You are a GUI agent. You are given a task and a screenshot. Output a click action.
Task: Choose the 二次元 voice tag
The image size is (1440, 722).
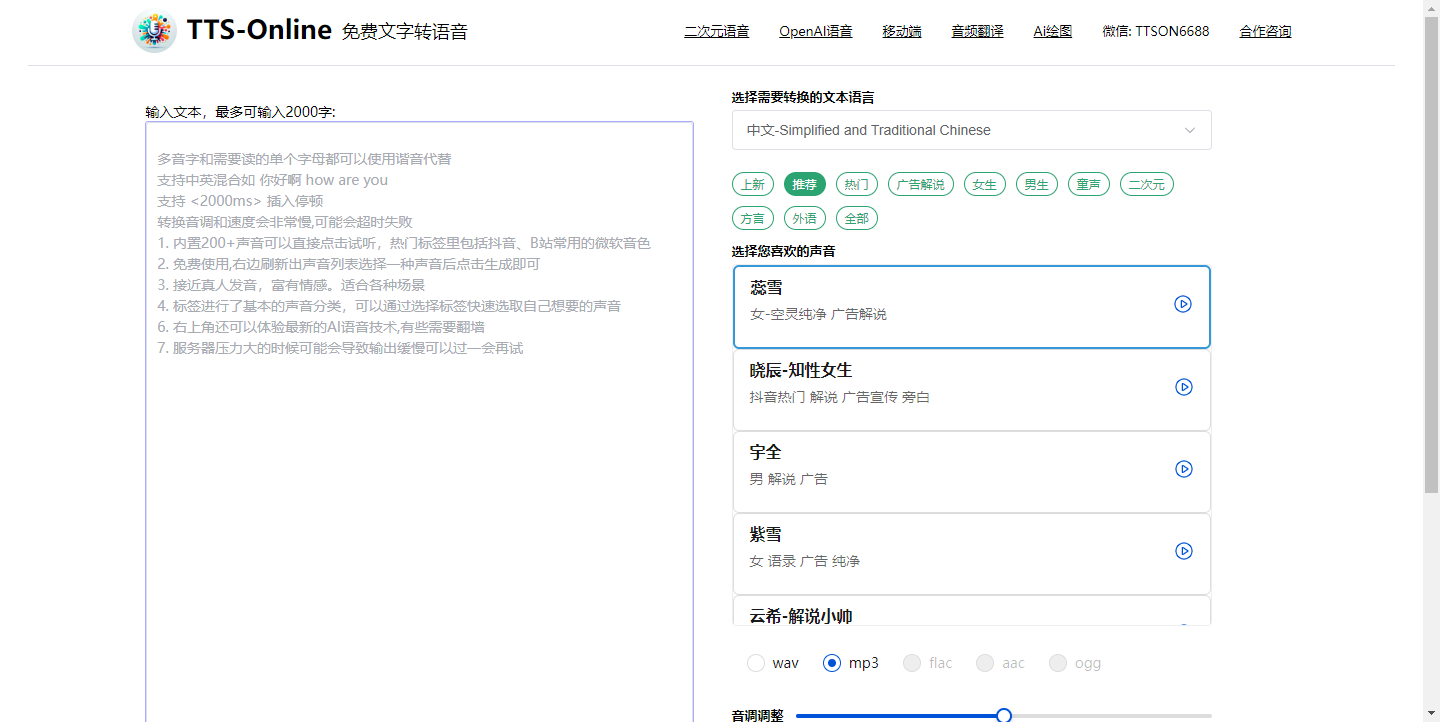[x=1147, y=184]
